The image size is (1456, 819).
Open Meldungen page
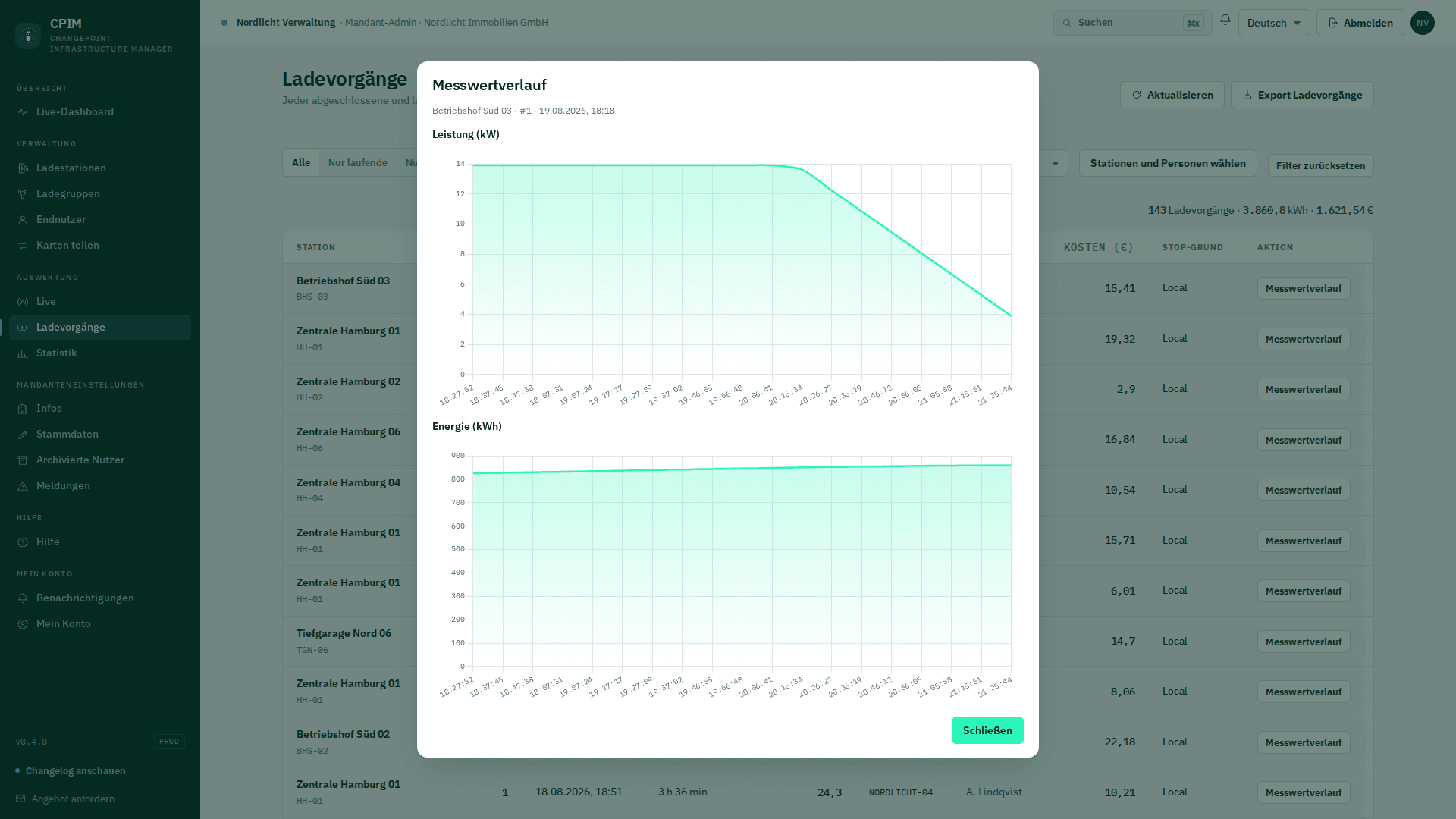[x=100, y=485]
